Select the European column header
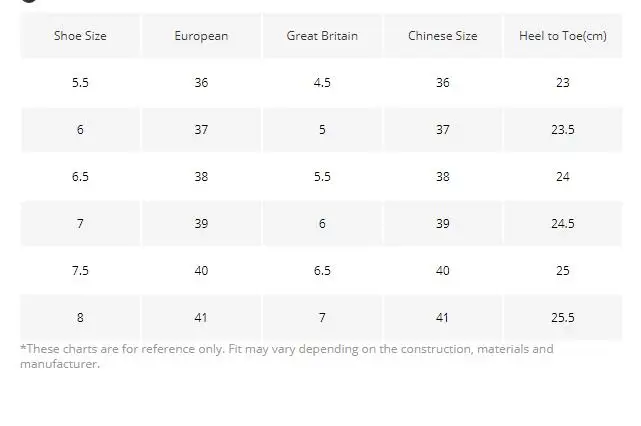 [x=201, y=36]
